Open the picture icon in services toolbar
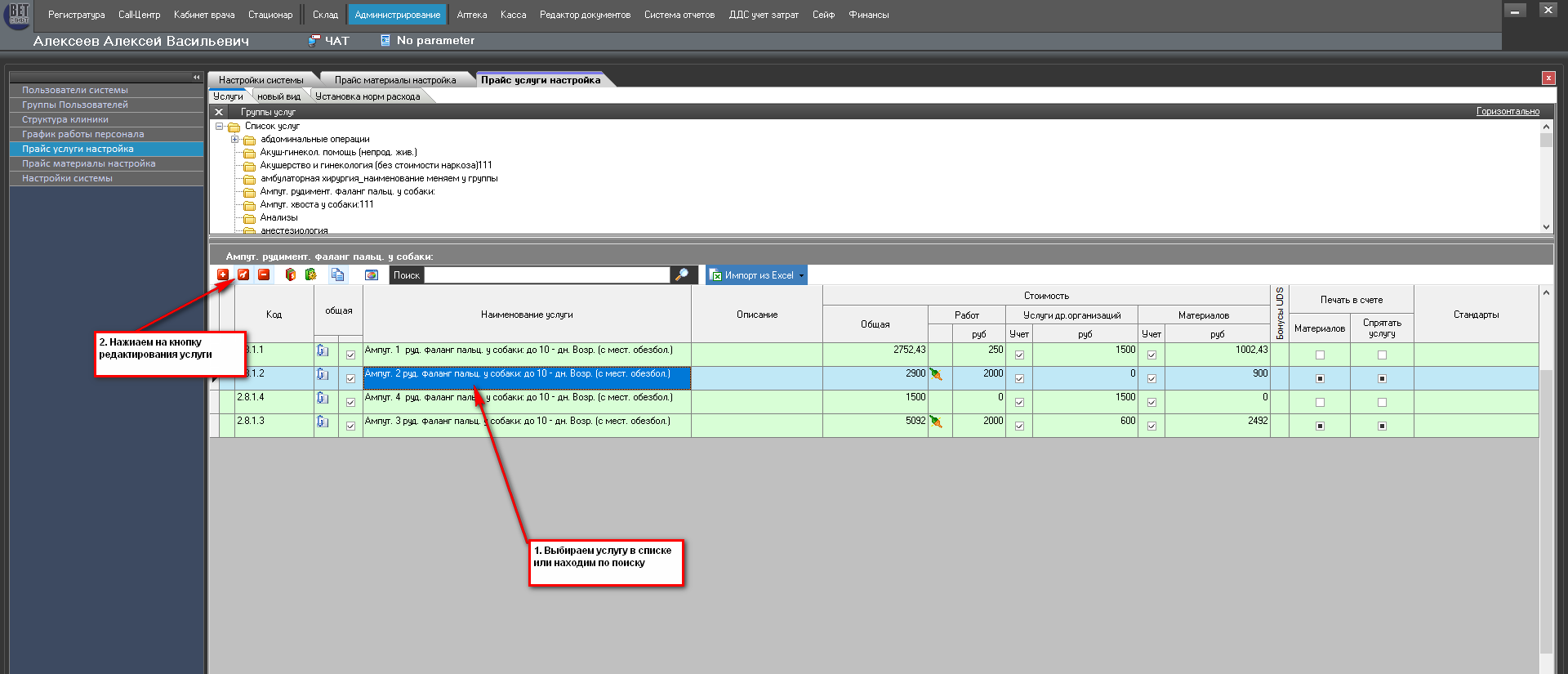Screen dimensions: 1568x674 [x=372, y=275]
